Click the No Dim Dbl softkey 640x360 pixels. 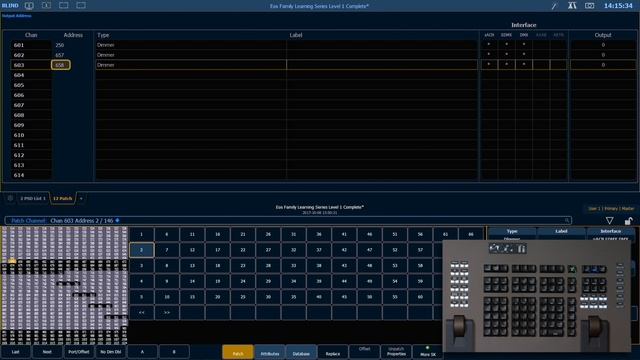111,352
